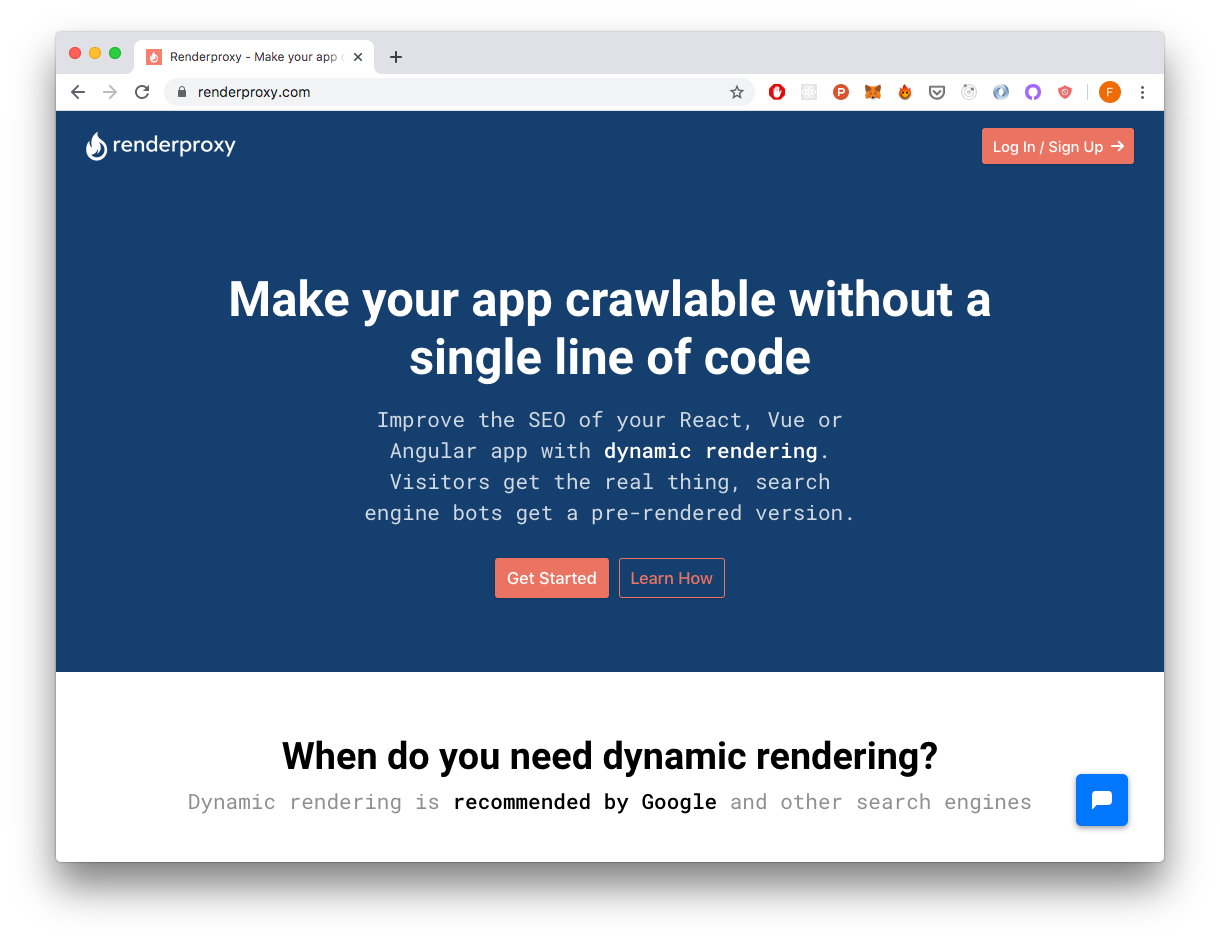
Task: Open the Chrome three-dot menu
Action: [x=1142, y=91]
